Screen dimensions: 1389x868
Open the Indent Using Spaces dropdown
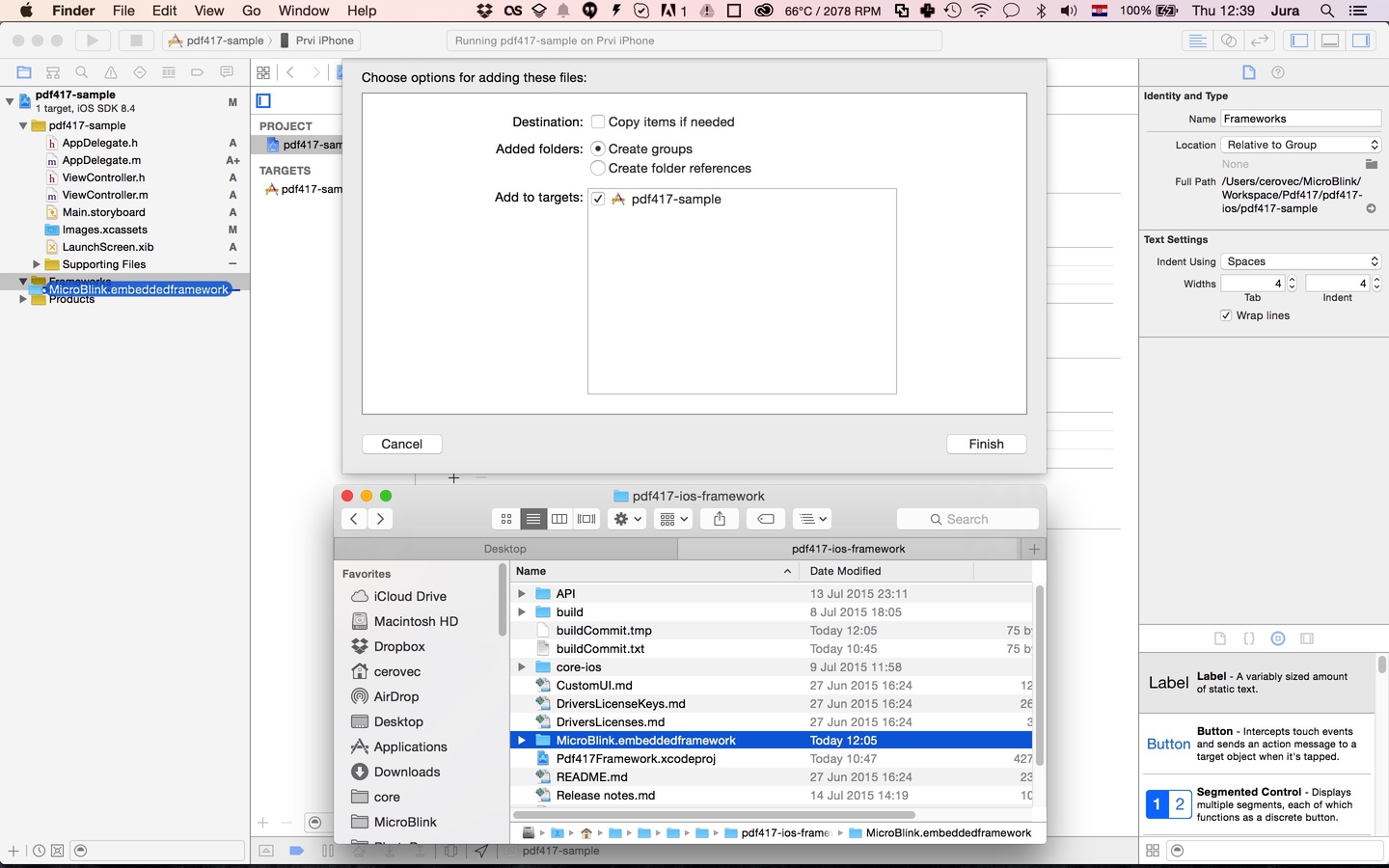1301,261
